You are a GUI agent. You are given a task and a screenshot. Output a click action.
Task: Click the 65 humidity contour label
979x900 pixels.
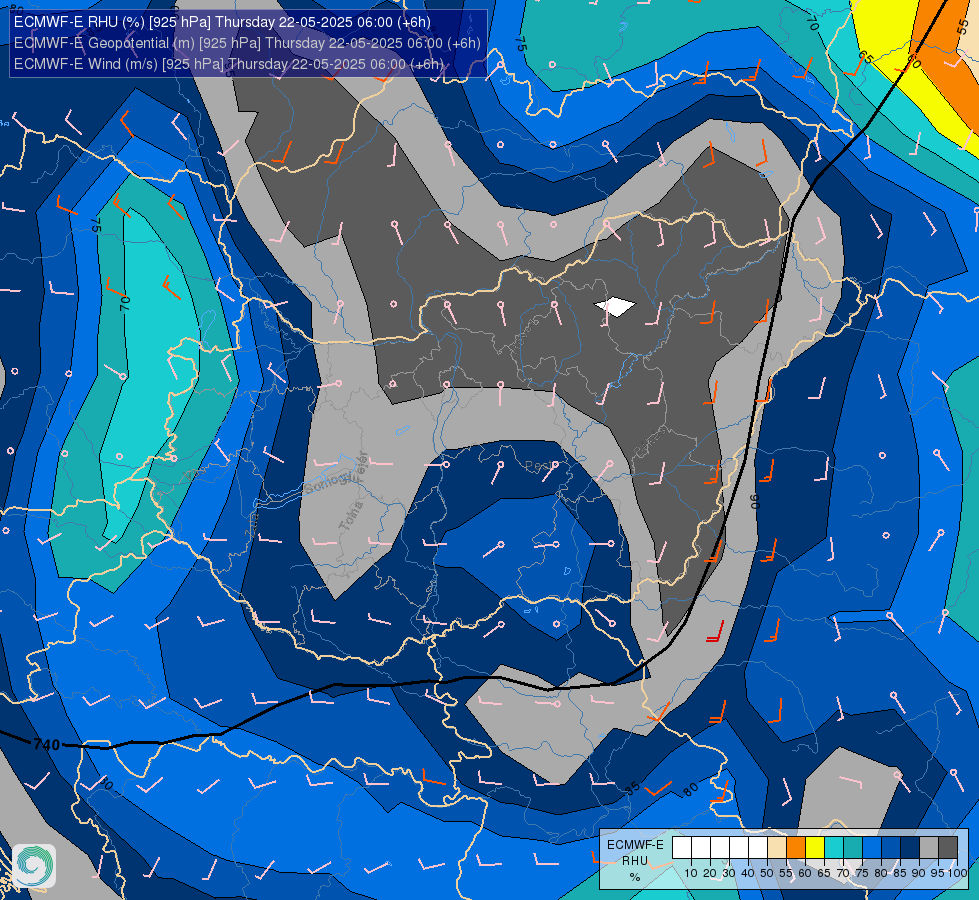click(865, 57)
